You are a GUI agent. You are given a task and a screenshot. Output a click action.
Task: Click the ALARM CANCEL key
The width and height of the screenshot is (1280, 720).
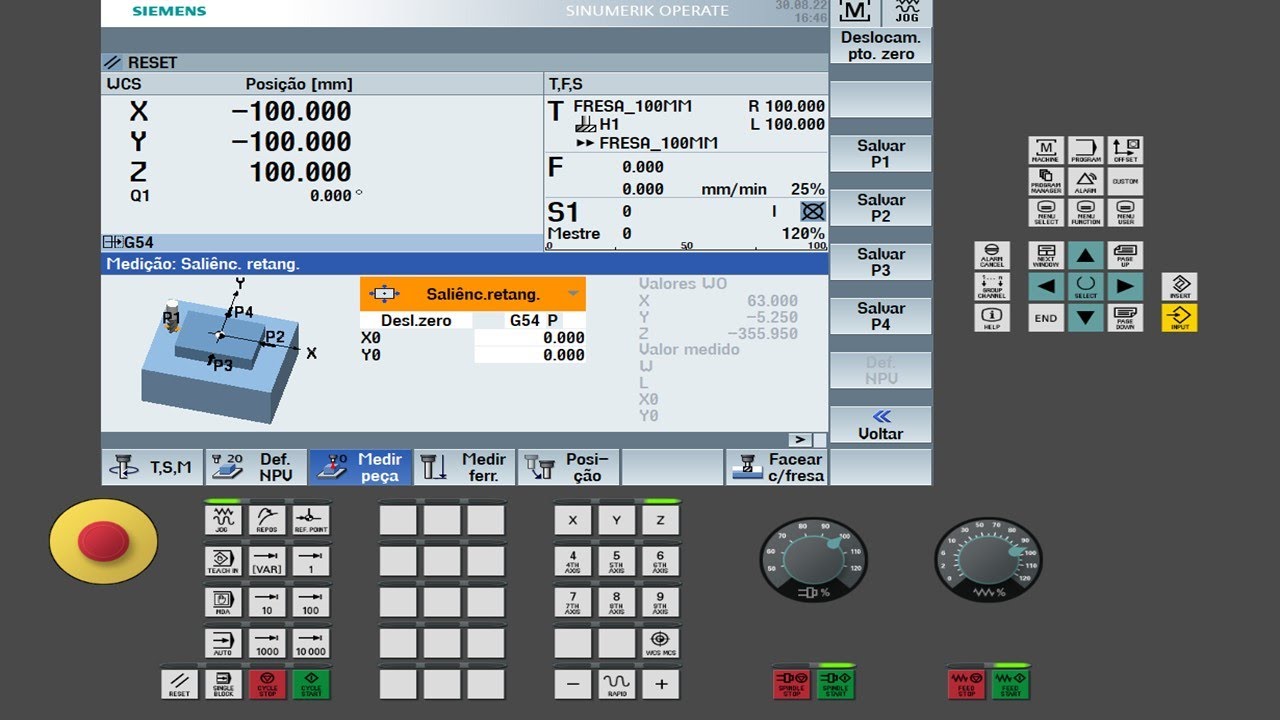(x=992, y=256)
